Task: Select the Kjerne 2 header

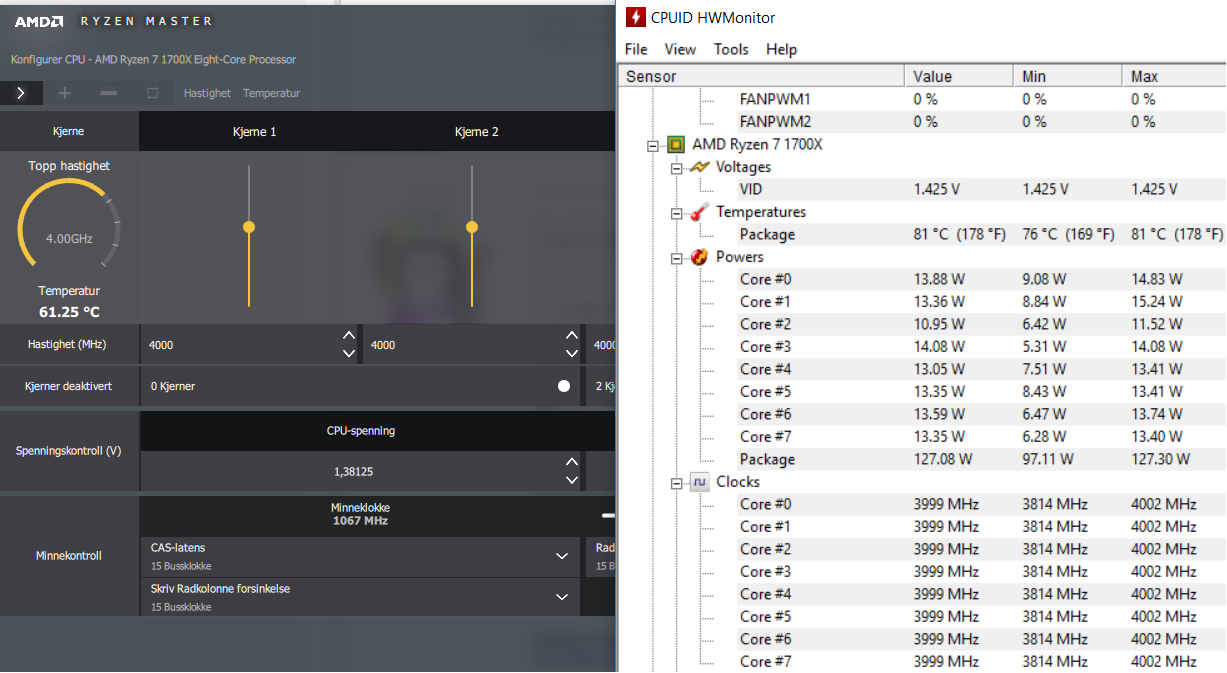Action: coord(476,132)
